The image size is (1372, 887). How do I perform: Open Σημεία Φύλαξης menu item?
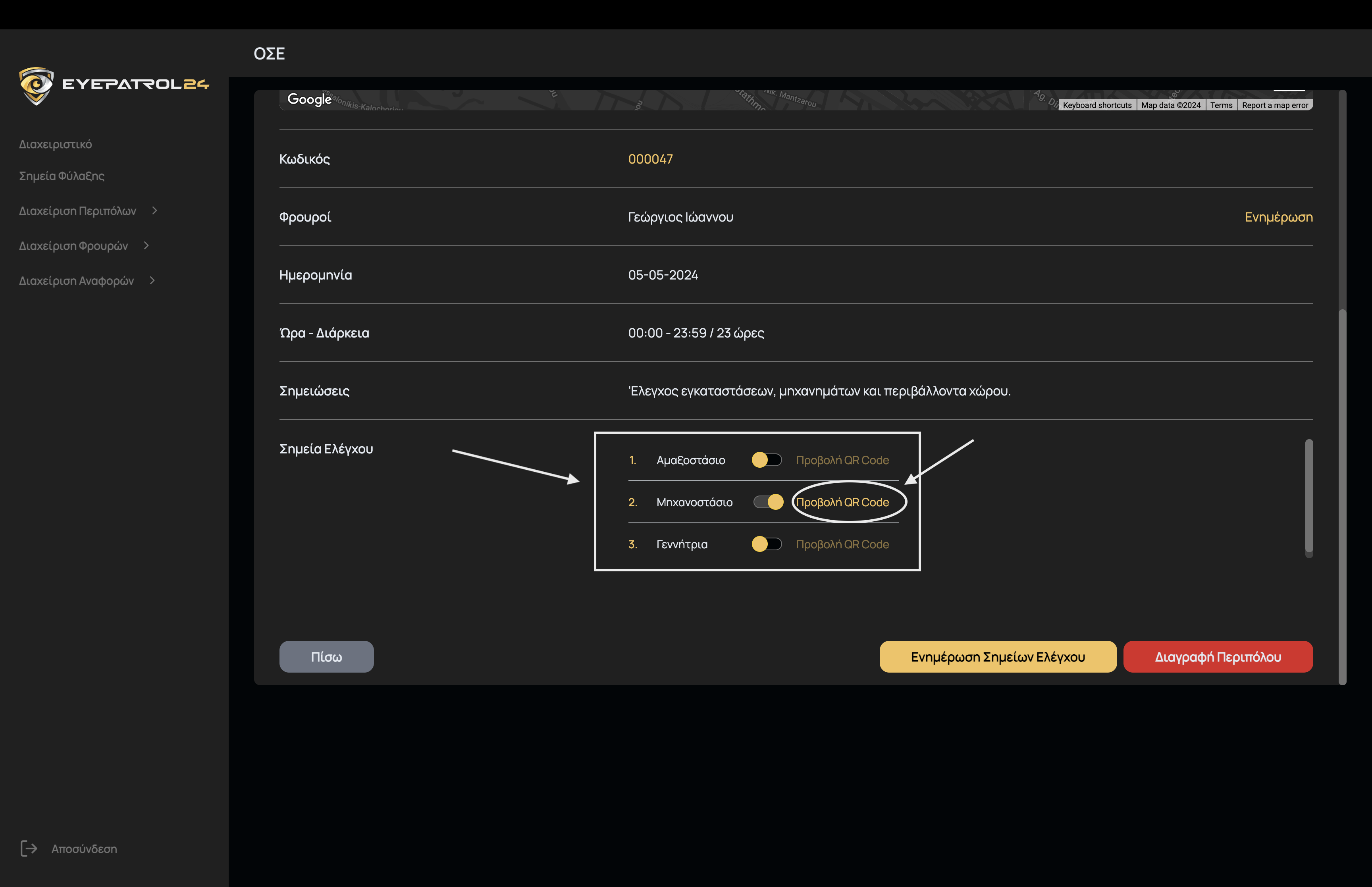(x=62, y=176)
